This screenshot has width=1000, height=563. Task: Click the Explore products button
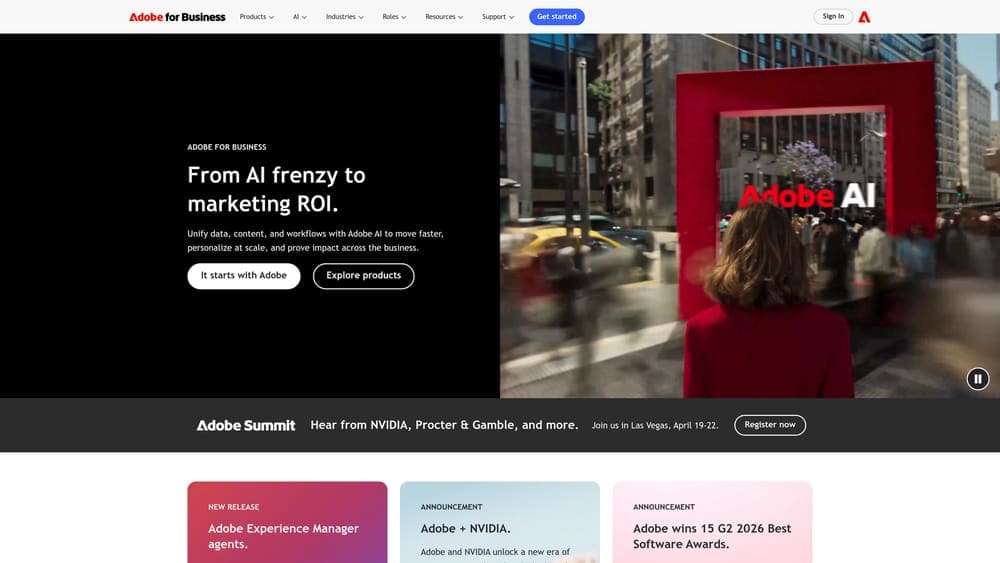click(x=364, y=276)
